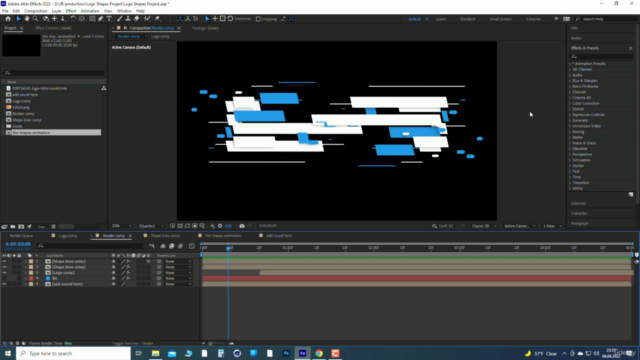Click the Frame Blending master switch in timeline
Screen dimensions: 640x360
pyautogui.click(x=171, y=246)
